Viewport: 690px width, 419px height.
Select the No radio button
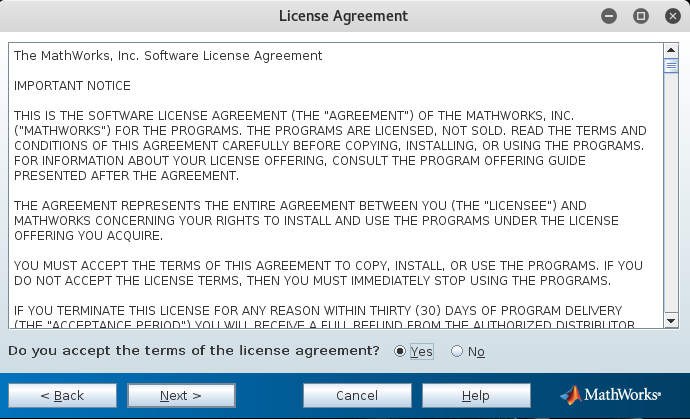tap(457, 351)
